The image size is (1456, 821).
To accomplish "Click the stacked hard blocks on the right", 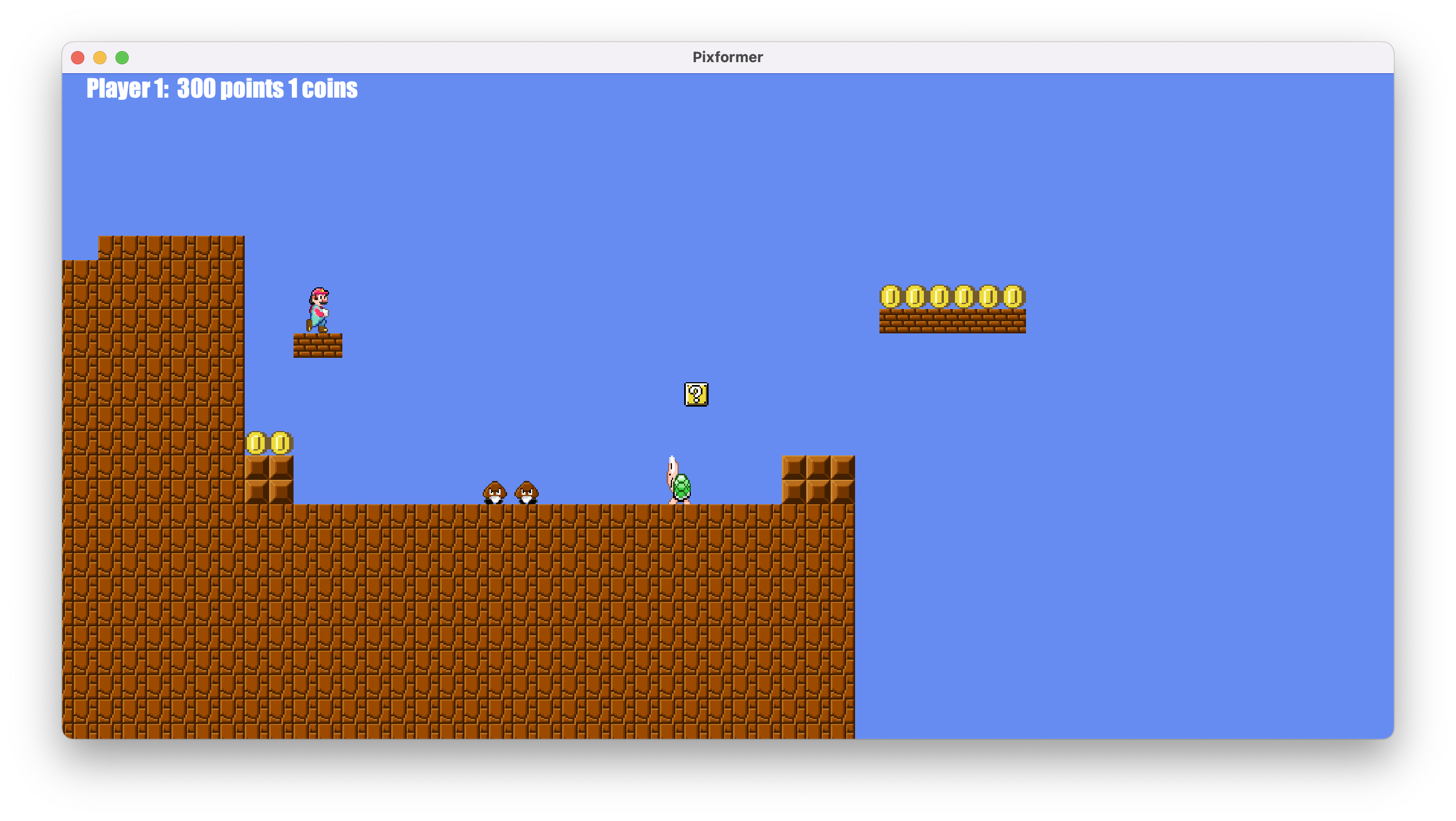I will pyautogui.click(x=818, y=479).
